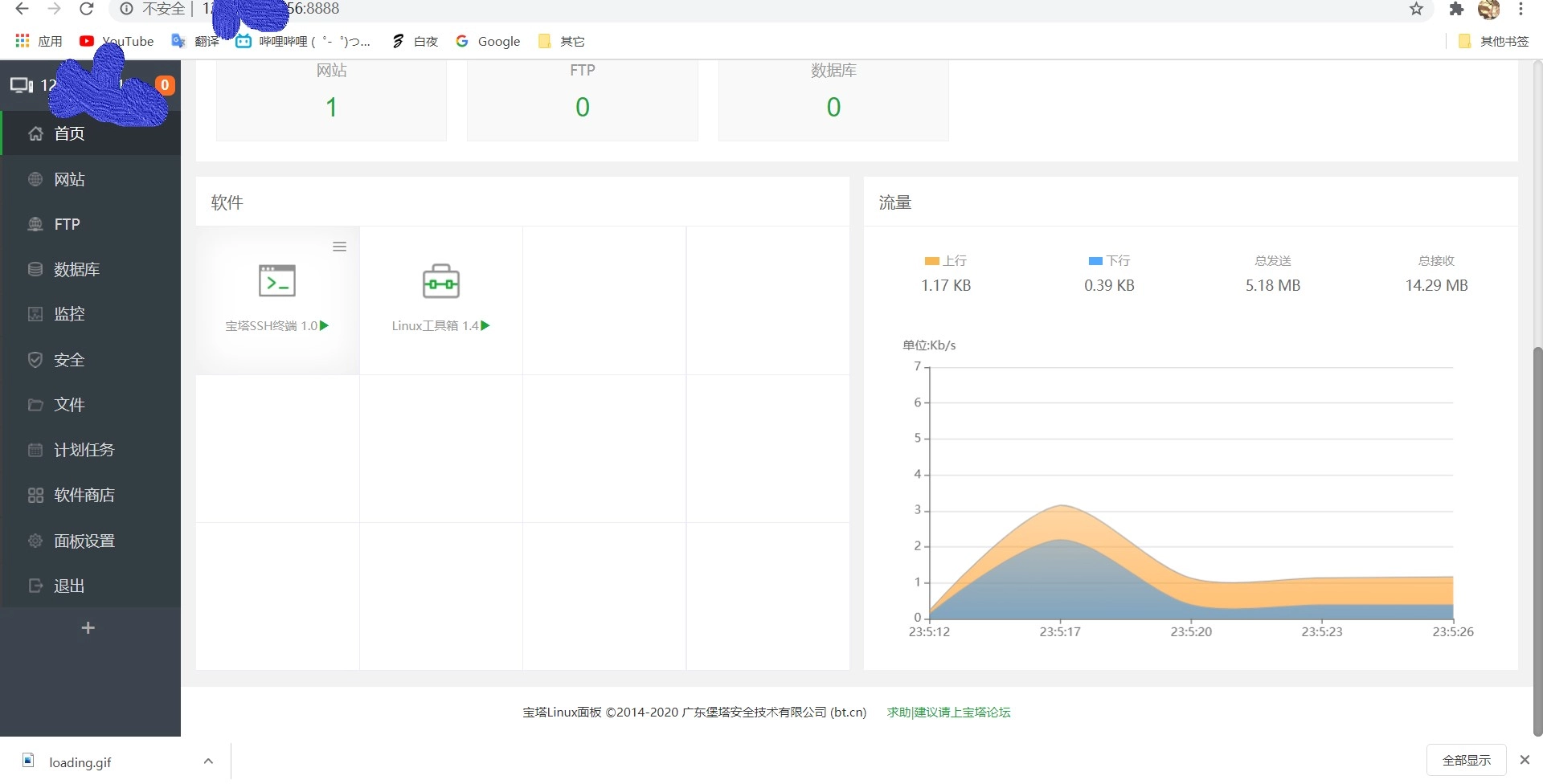Open the 网站 sidebar menu
The width and height of the screenshot is (1543, 784).
(x=91, y=179)
